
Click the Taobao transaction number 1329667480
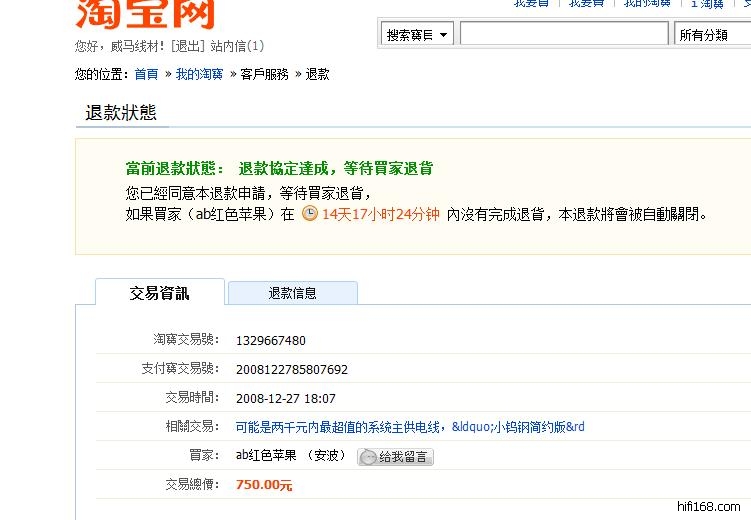coord(270,341)
